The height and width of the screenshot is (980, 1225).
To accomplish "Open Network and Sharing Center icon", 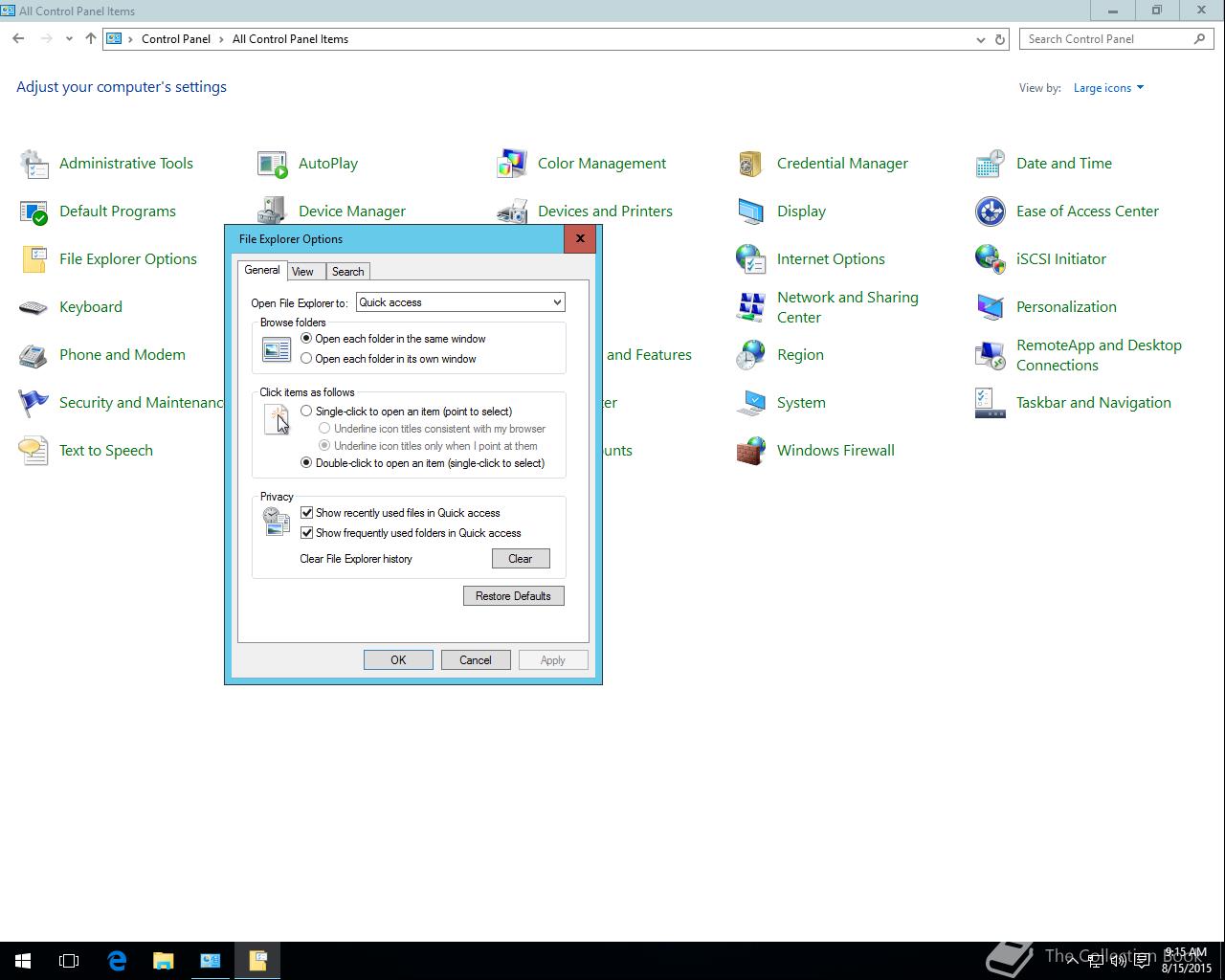I will point(751,307).
